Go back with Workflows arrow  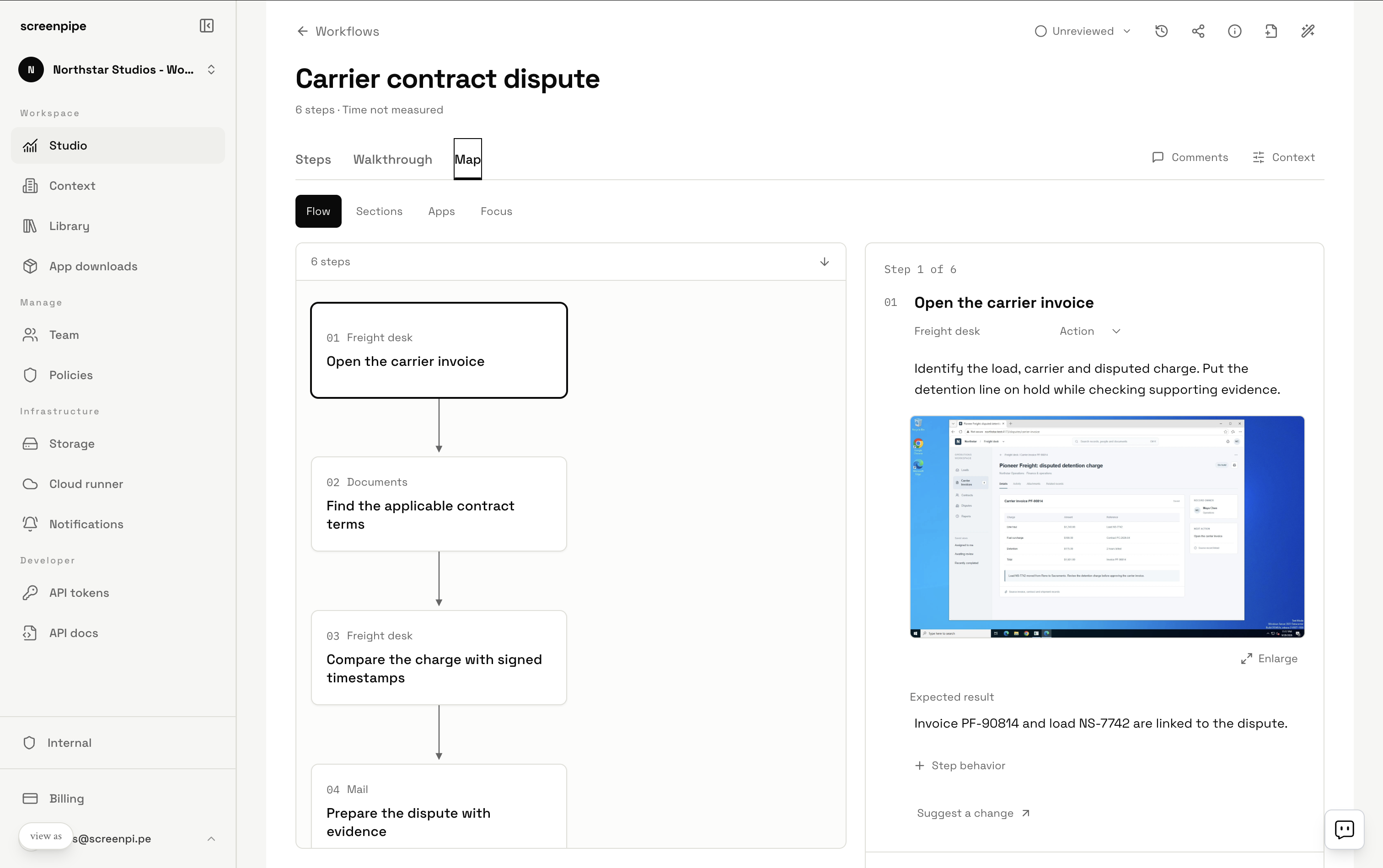tap(338, 32)
